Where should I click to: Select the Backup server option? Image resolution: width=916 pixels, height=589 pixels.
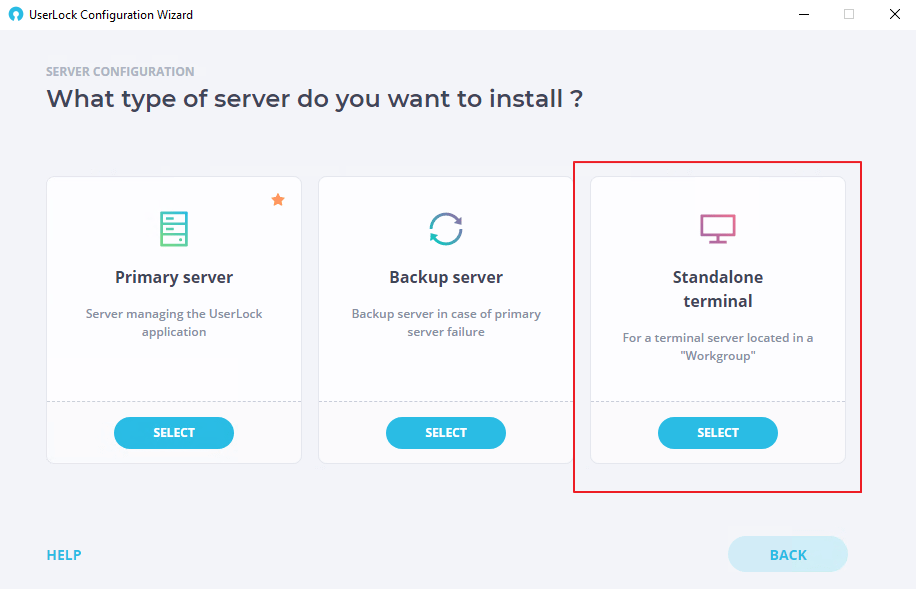tap(446, 433)
